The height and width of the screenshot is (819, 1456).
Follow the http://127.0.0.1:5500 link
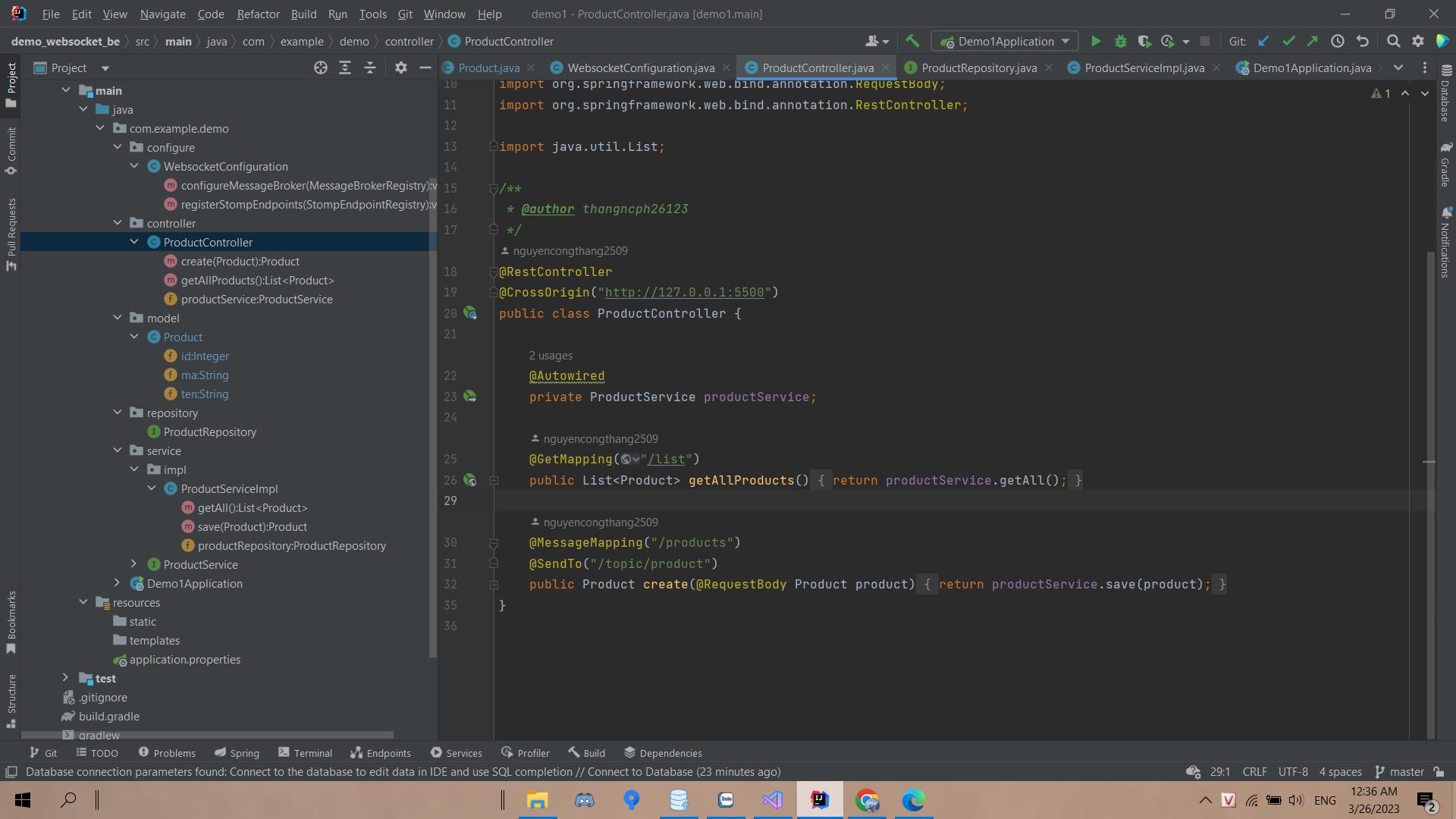coord(684,293)
